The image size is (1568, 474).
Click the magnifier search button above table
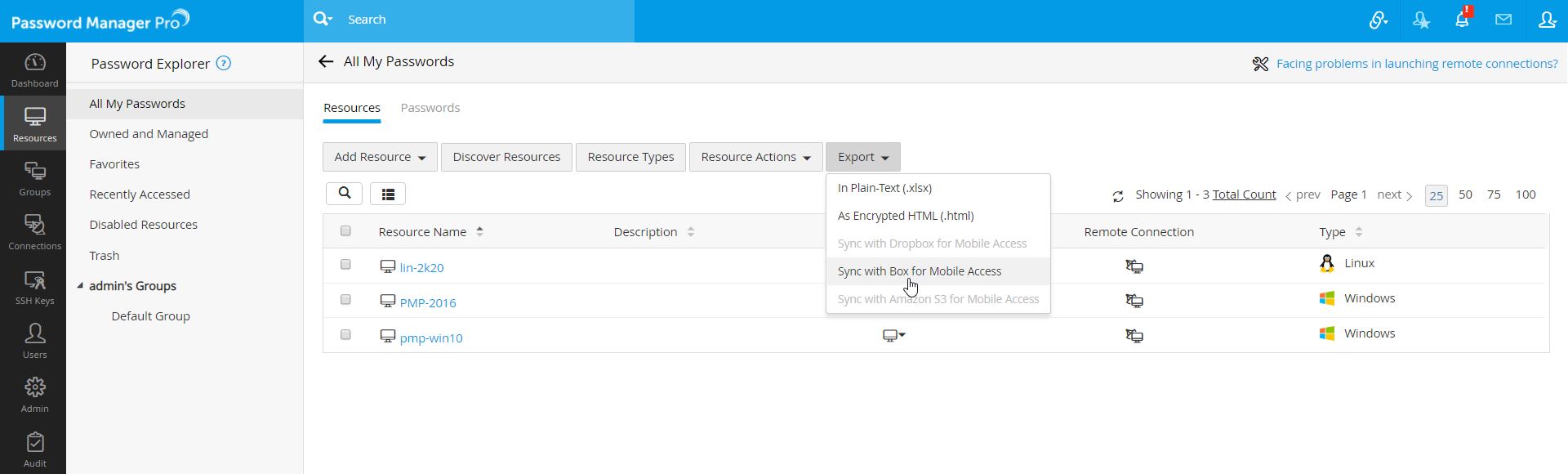345,194
